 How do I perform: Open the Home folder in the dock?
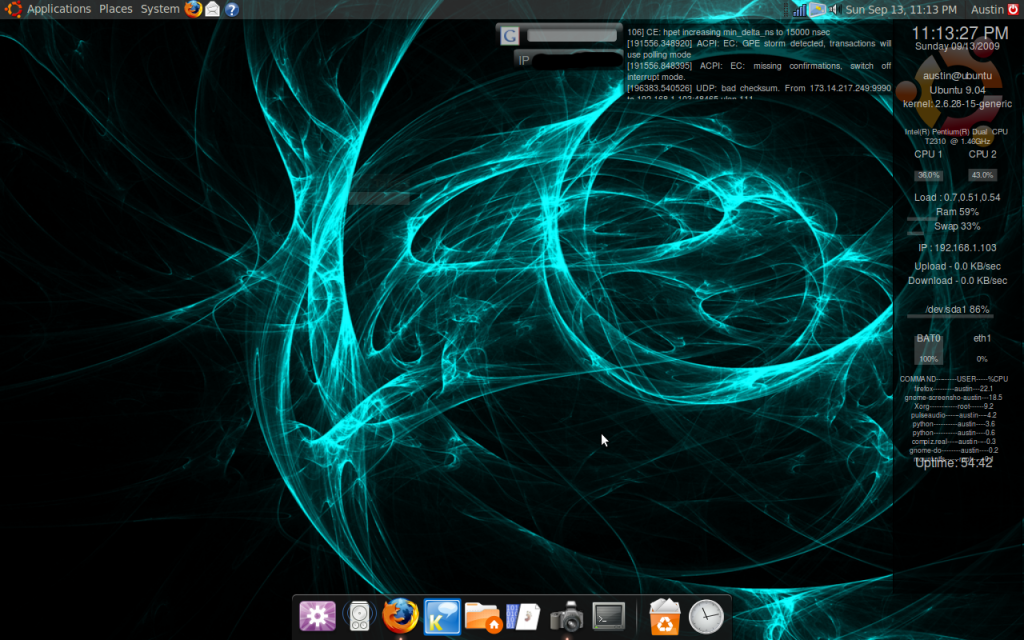click(x=483, y=616)
